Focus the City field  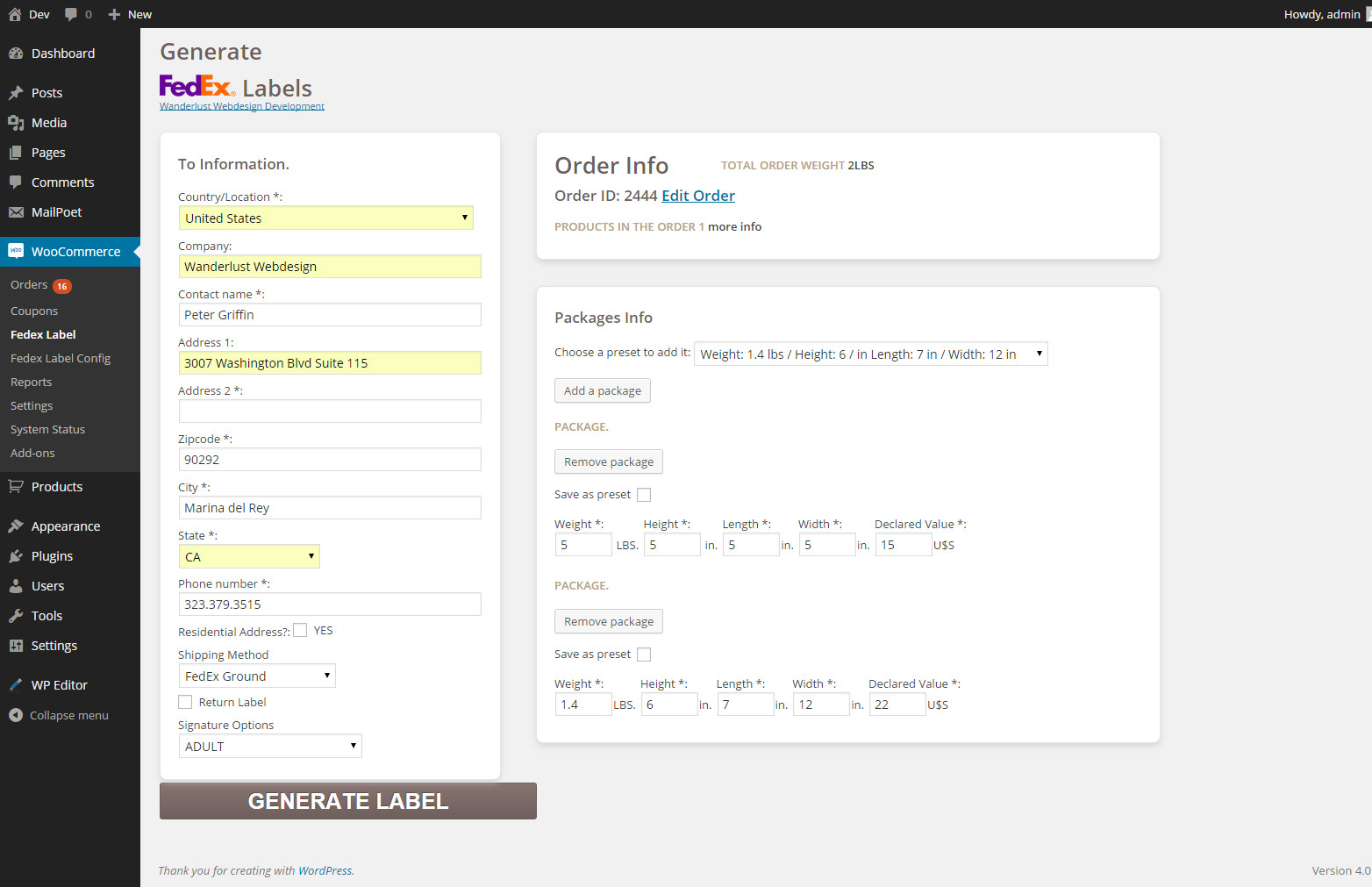(x=330, y=507)
